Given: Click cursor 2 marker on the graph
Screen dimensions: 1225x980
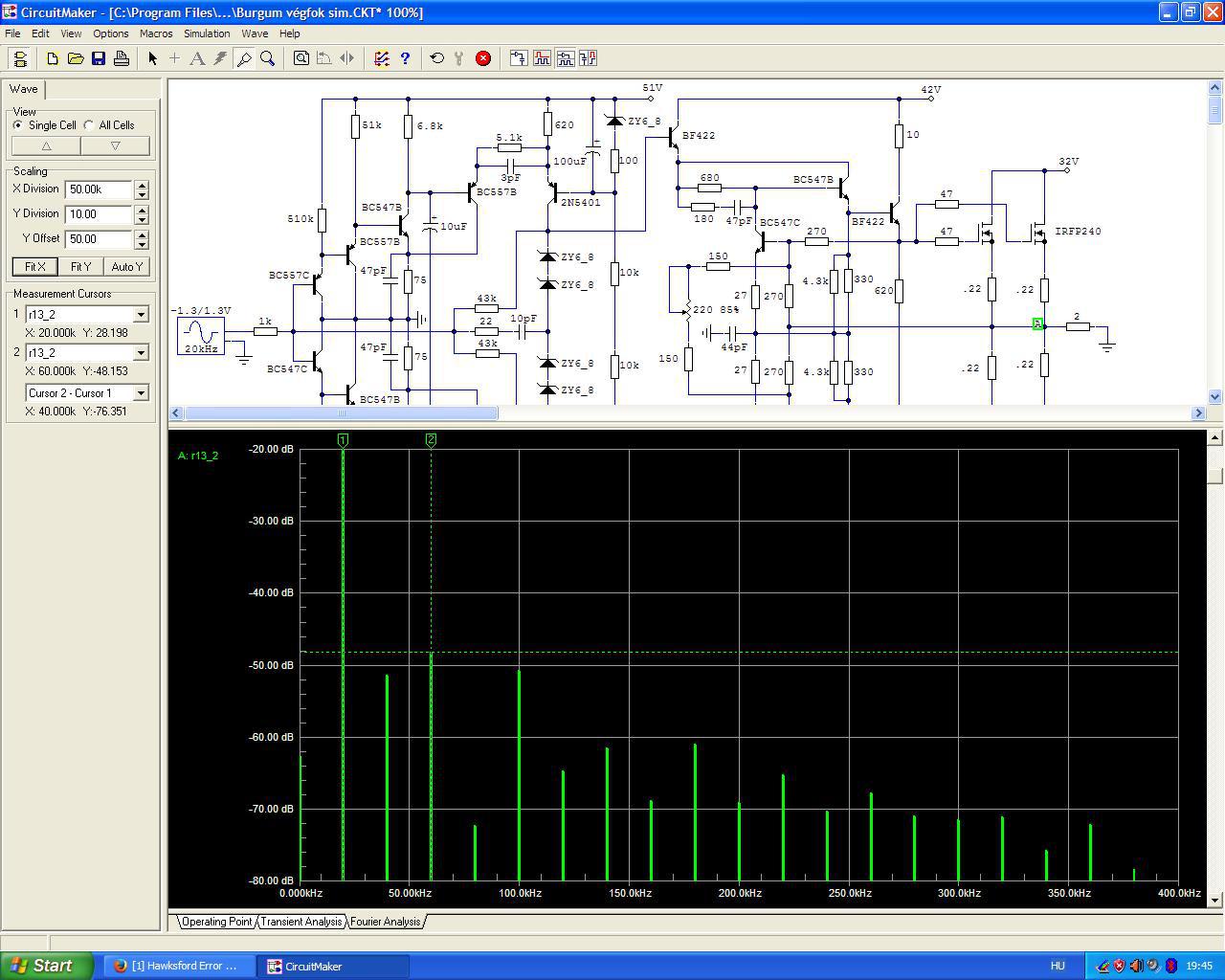Looking at the screenshot, I should click(431, 439).
